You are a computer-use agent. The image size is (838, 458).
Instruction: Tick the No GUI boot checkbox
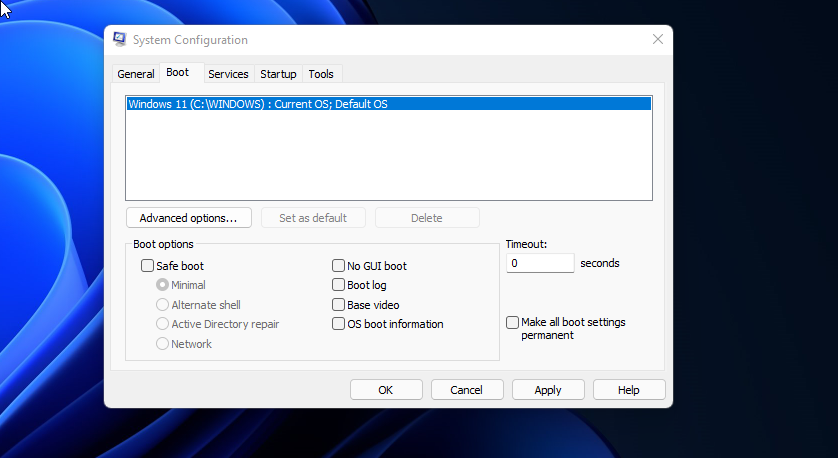[x=339, y=266]
